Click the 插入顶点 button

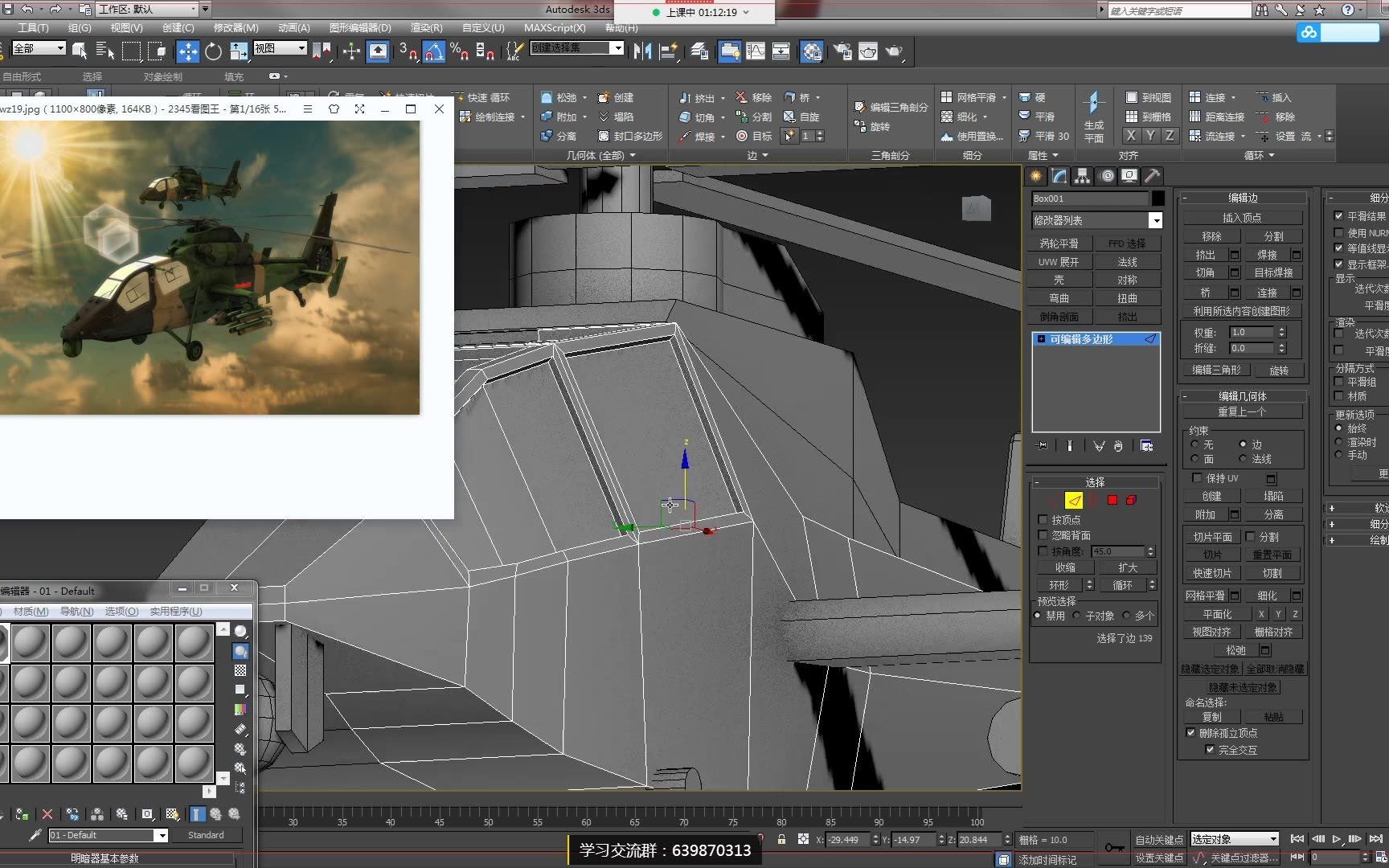(x=1242, y=218)
